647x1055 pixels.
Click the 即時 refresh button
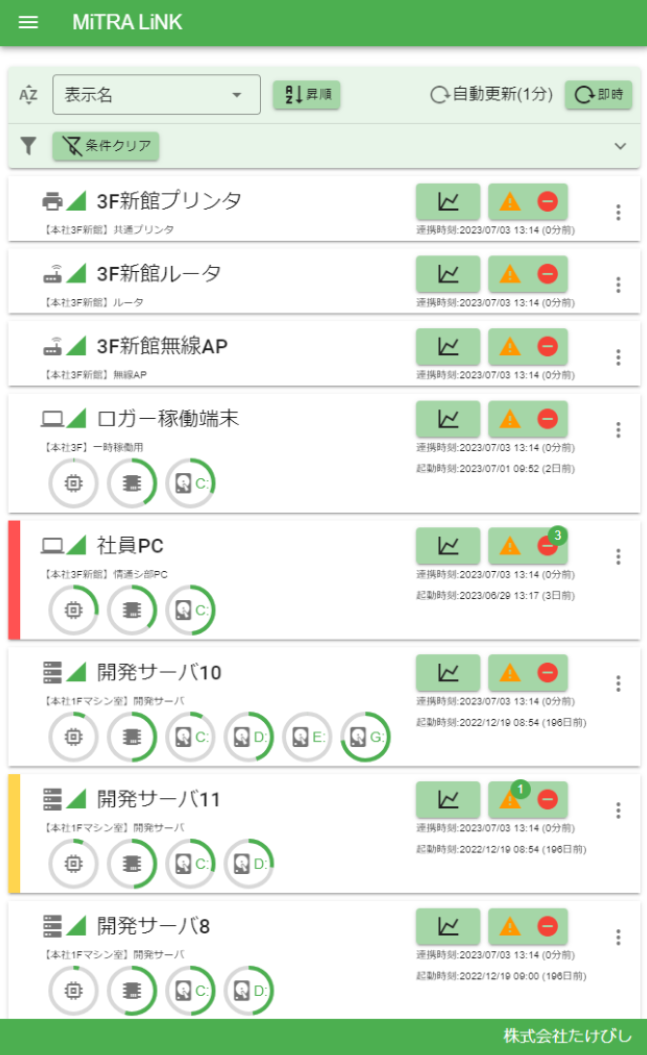(x=598, y=95)
